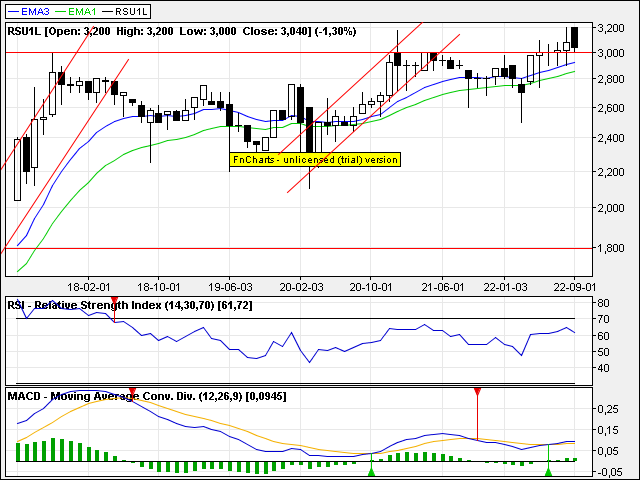This screenshot has width=640, height=480.
Task: Click the MACD axis label 0,25
Action: point(608,409)
